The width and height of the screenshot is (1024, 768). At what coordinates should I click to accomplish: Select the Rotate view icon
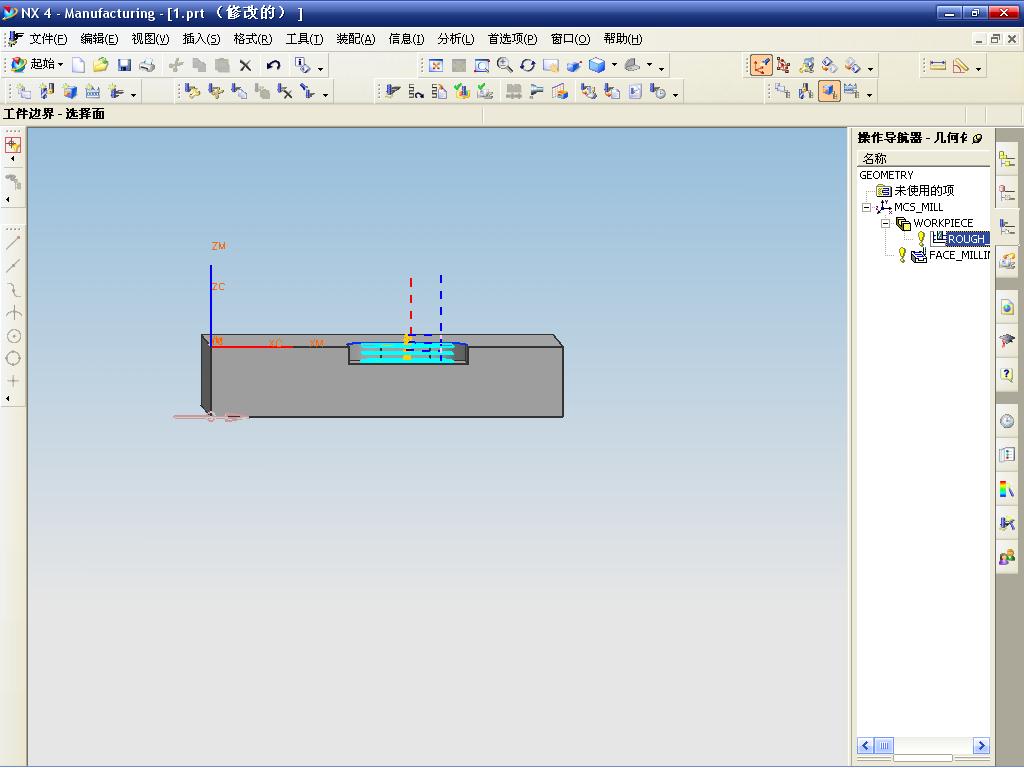[x=528, y=65]
